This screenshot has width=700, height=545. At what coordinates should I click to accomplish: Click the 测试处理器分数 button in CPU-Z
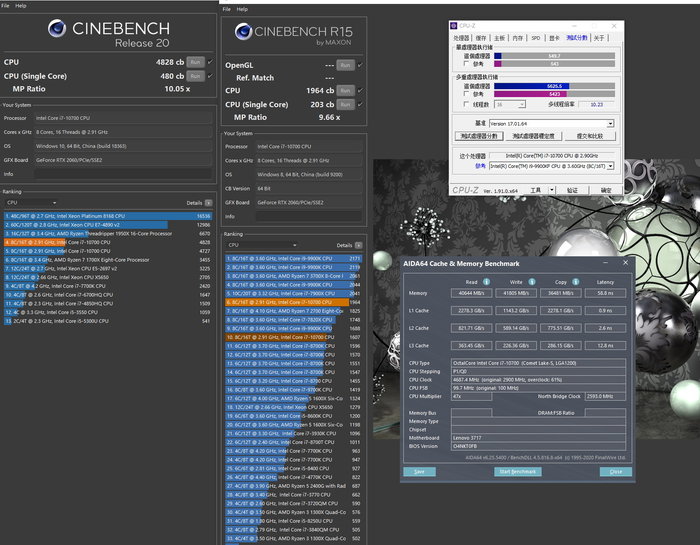click(x=479, y=136)
